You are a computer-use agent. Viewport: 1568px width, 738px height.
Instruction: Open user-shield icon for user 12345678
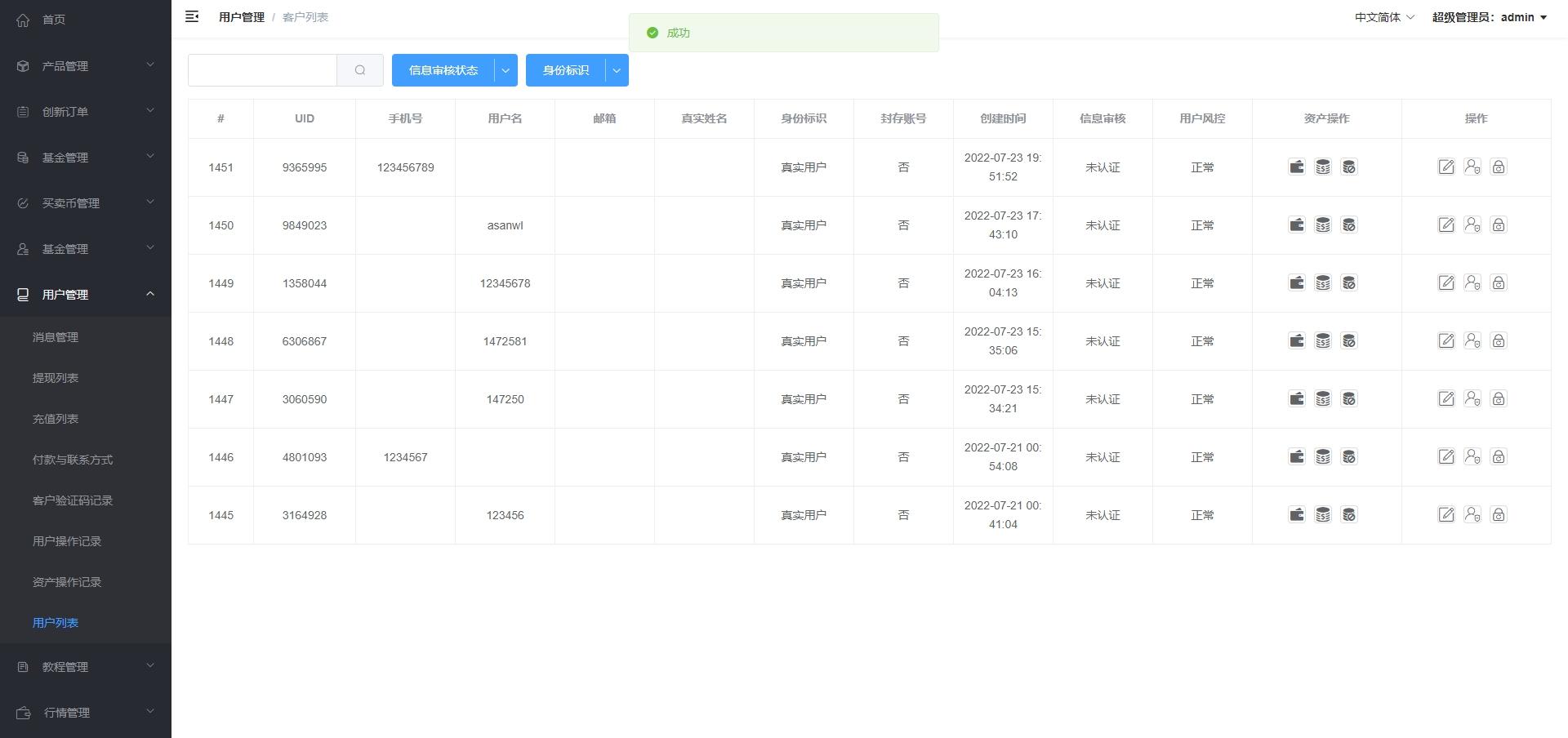1472,282
